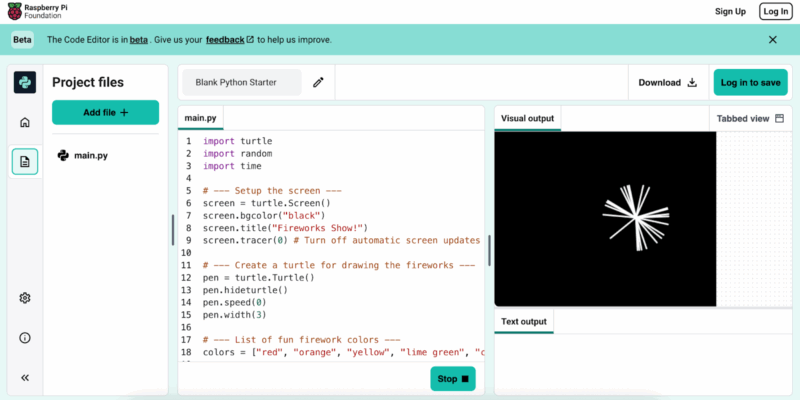Dismiss the beta banner with X
This screenshot has height=400, width=800.
click(x=772, y=39)
